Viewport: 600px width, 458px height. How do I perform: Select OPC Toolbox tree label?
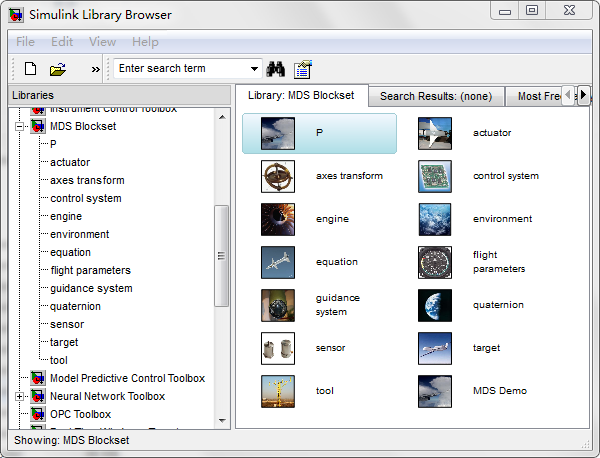(x=80, y=414)
